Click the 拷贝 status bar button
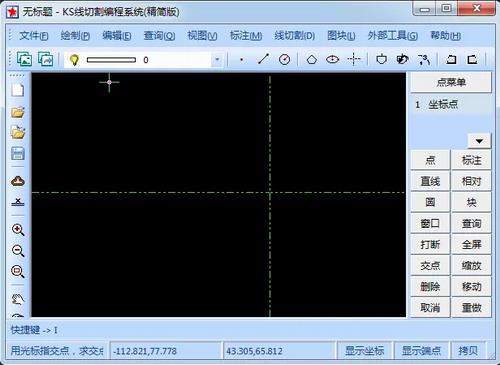Viewport: 500px width, 365px height. [x=468, y=350]
